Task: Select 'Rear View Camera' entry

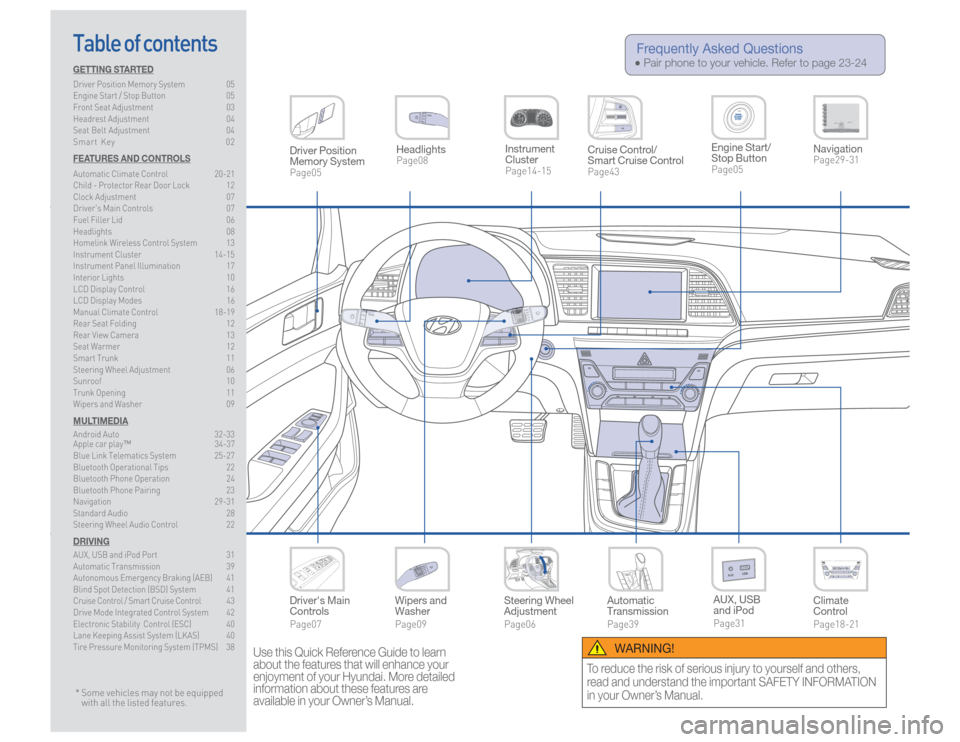Action: click(x=154, y=335)
